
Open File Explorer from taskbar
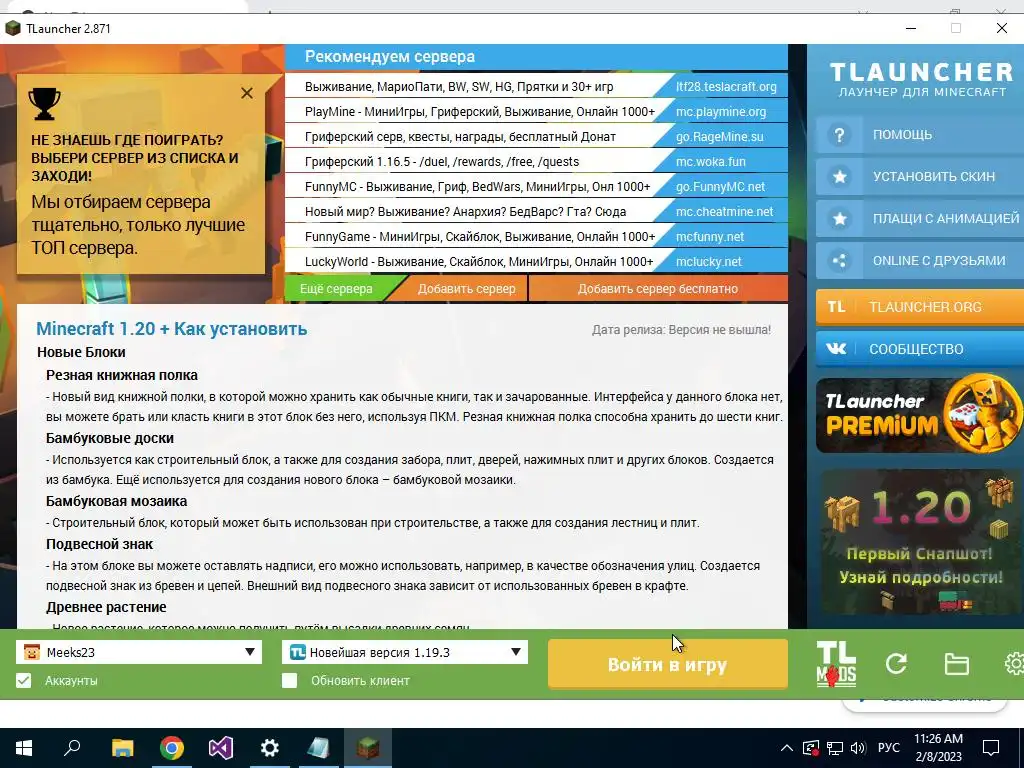[x=122, y=747]
